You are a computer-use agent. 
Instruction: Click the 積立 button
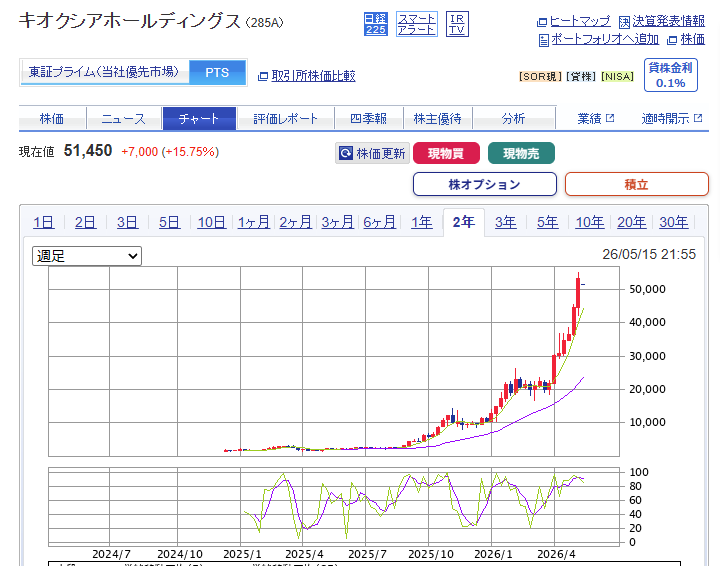coord(636,185)
